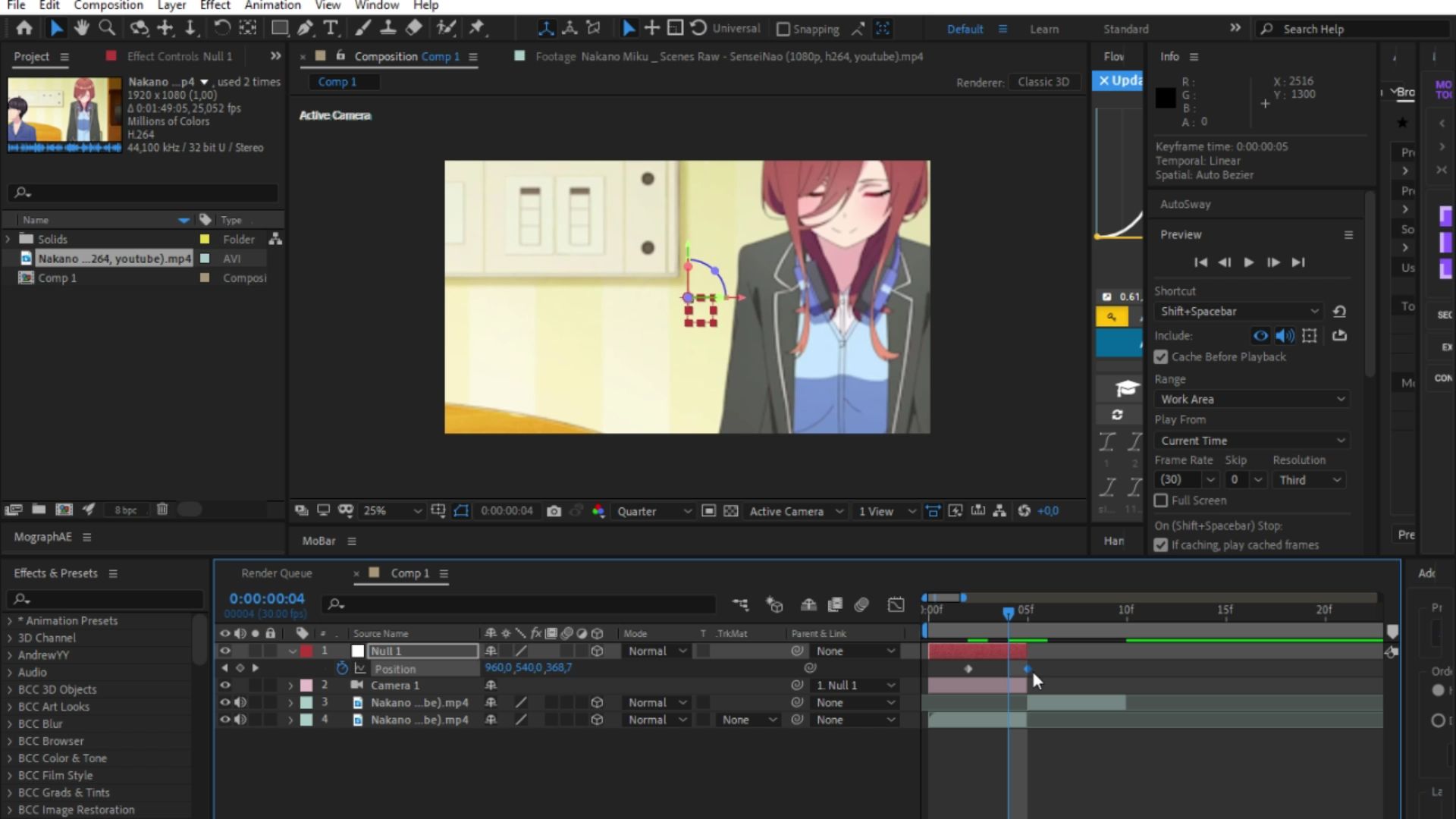Select the Eraser tool
This screenshot has height=819, width=1456.
pyautogui.click(x=413, y=29)
